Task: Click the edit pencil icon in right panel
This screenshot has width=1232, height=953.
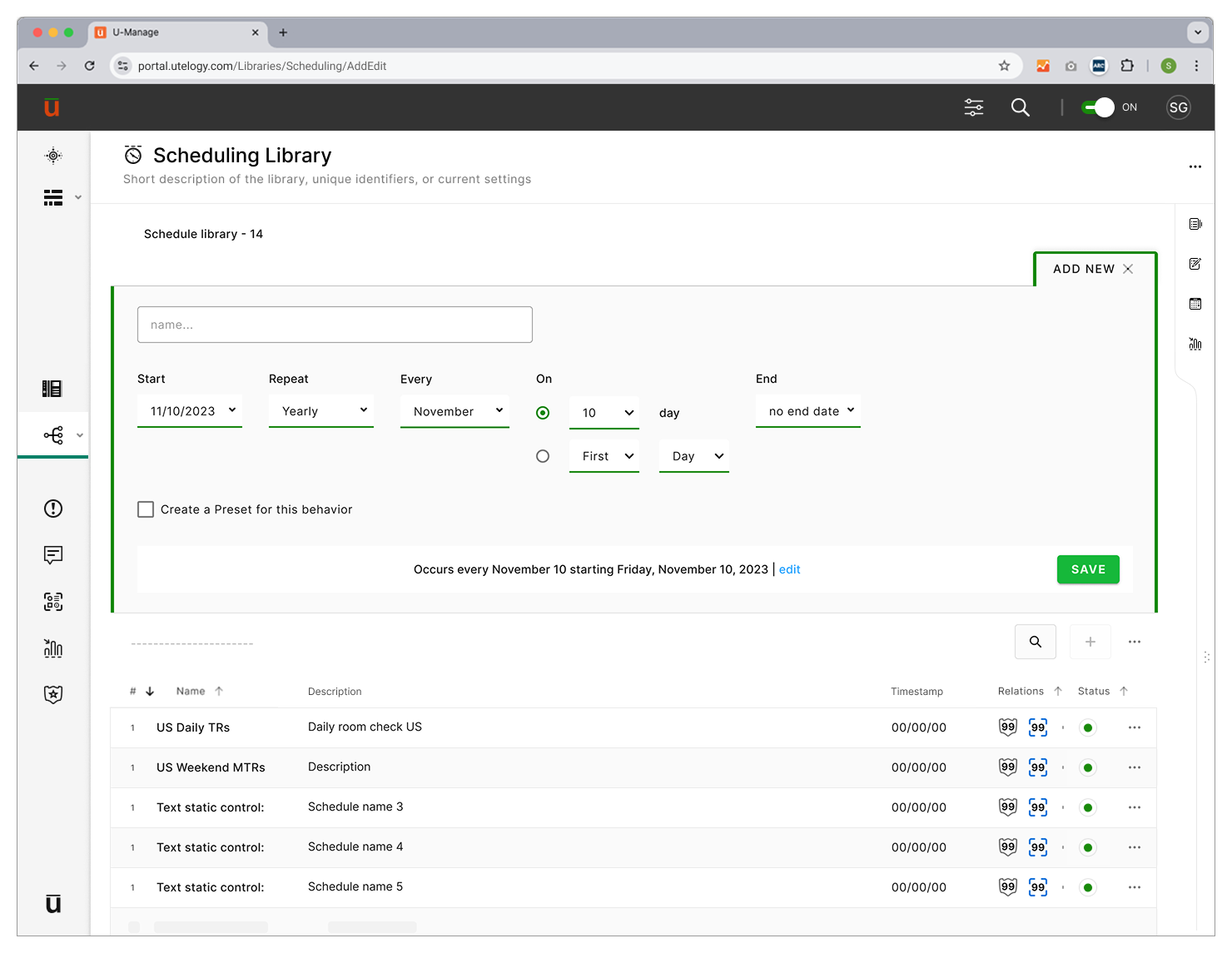Action: 1195,264
